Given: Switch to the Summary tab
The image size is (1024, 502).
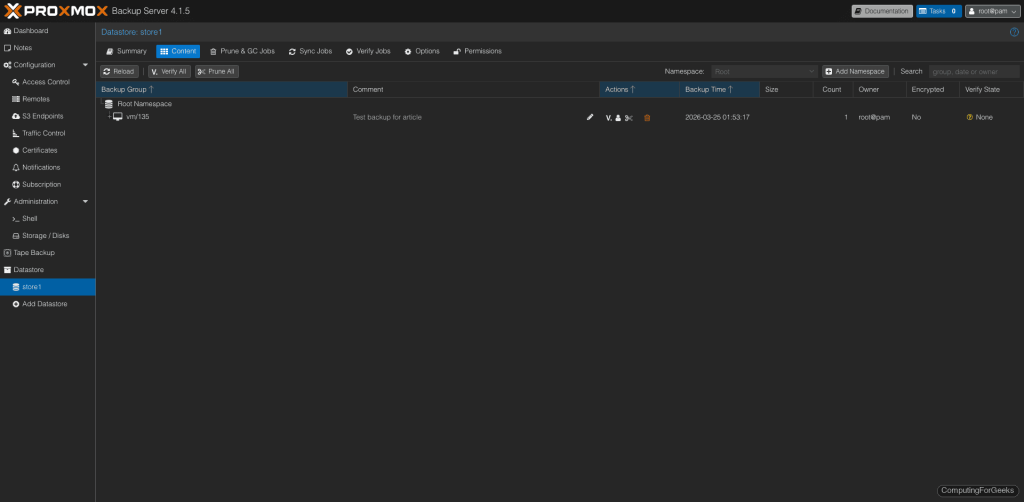Looking at the screenshot, I should [127, 52].
